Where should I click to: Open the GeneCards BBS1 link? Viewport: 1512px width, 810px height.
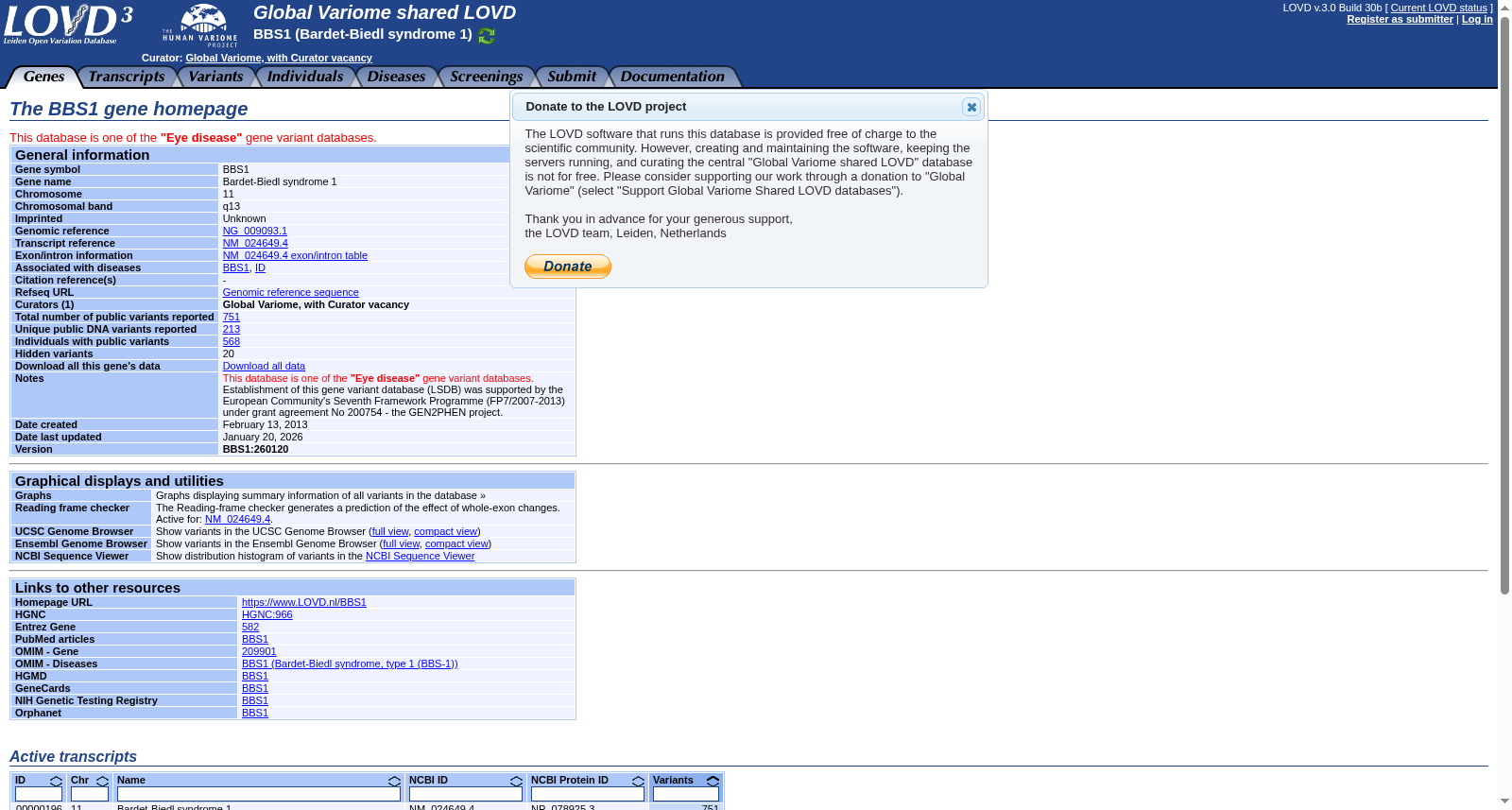click(254, 688)
